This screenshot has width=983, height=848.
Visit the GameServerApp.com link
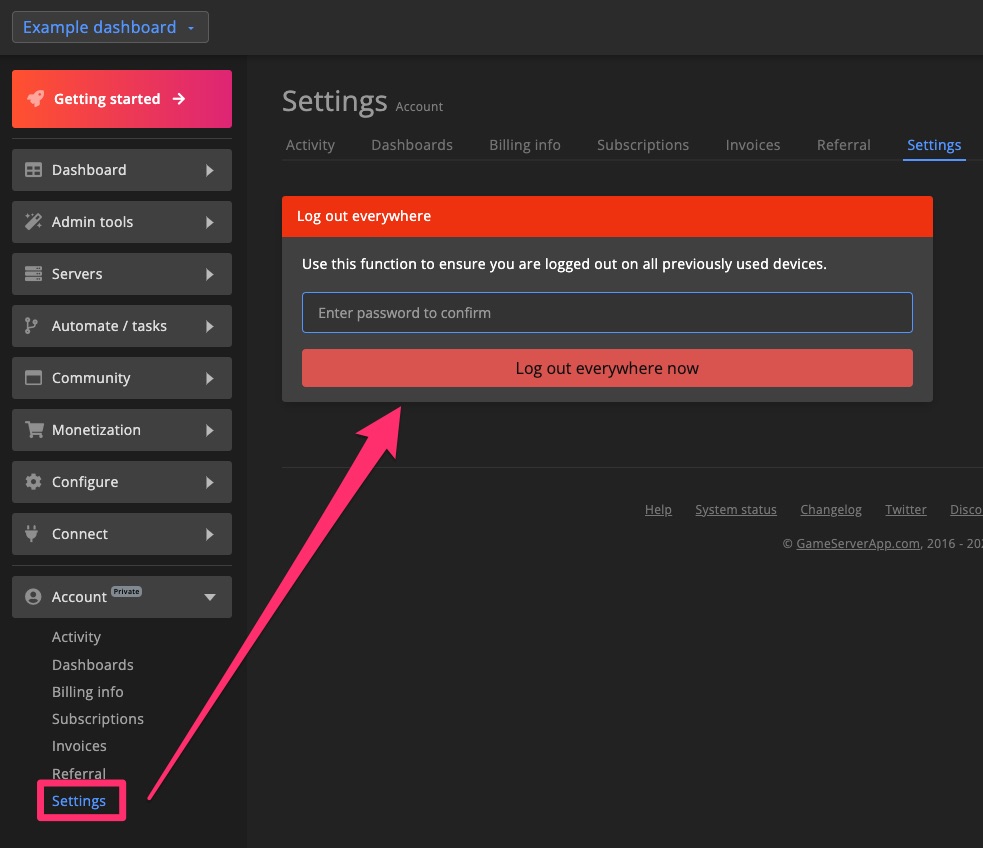858,543
